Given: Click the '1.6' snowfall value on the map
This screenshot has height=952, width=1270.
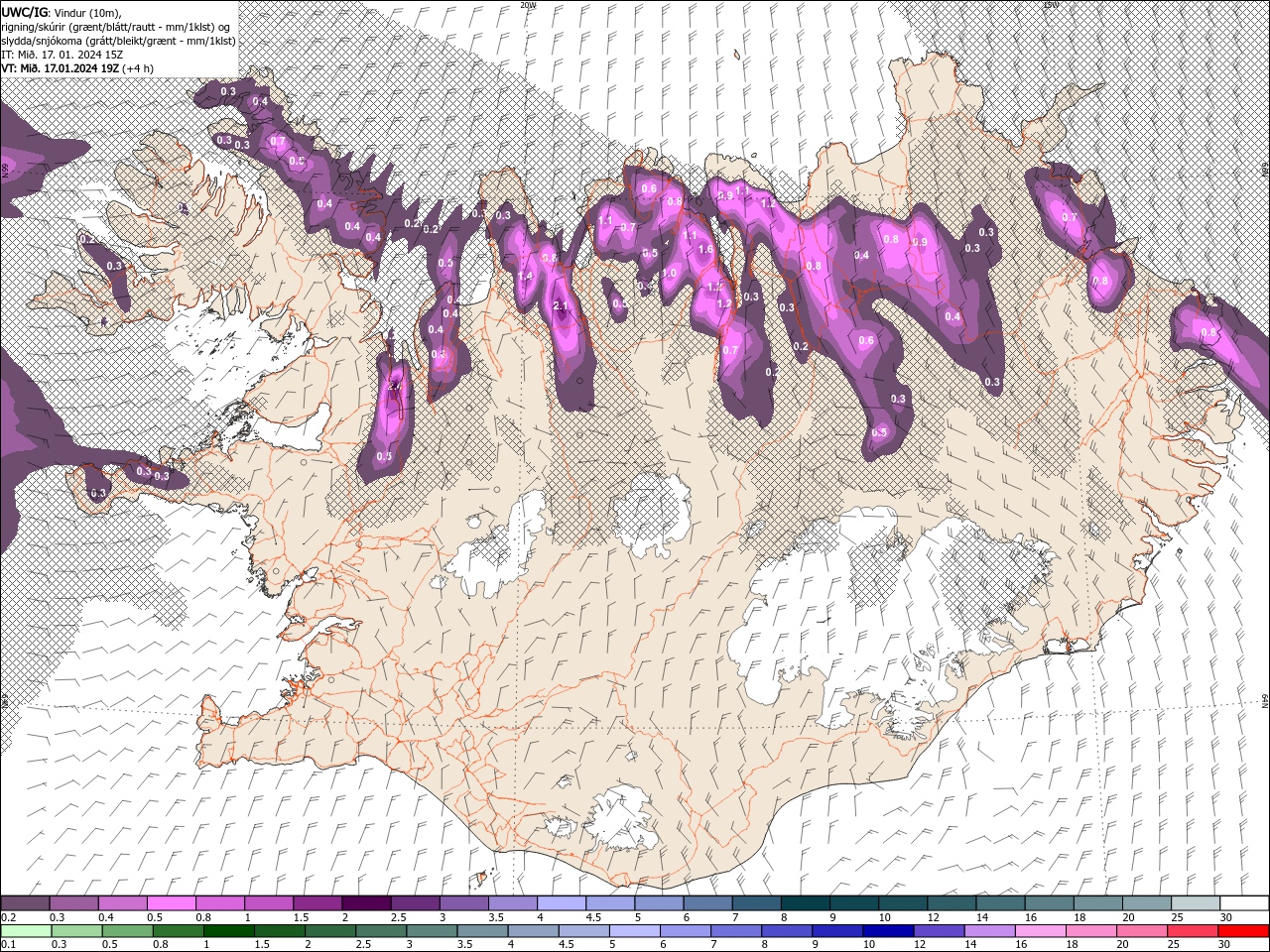Looking at the screenshot, I should (705, 250).
